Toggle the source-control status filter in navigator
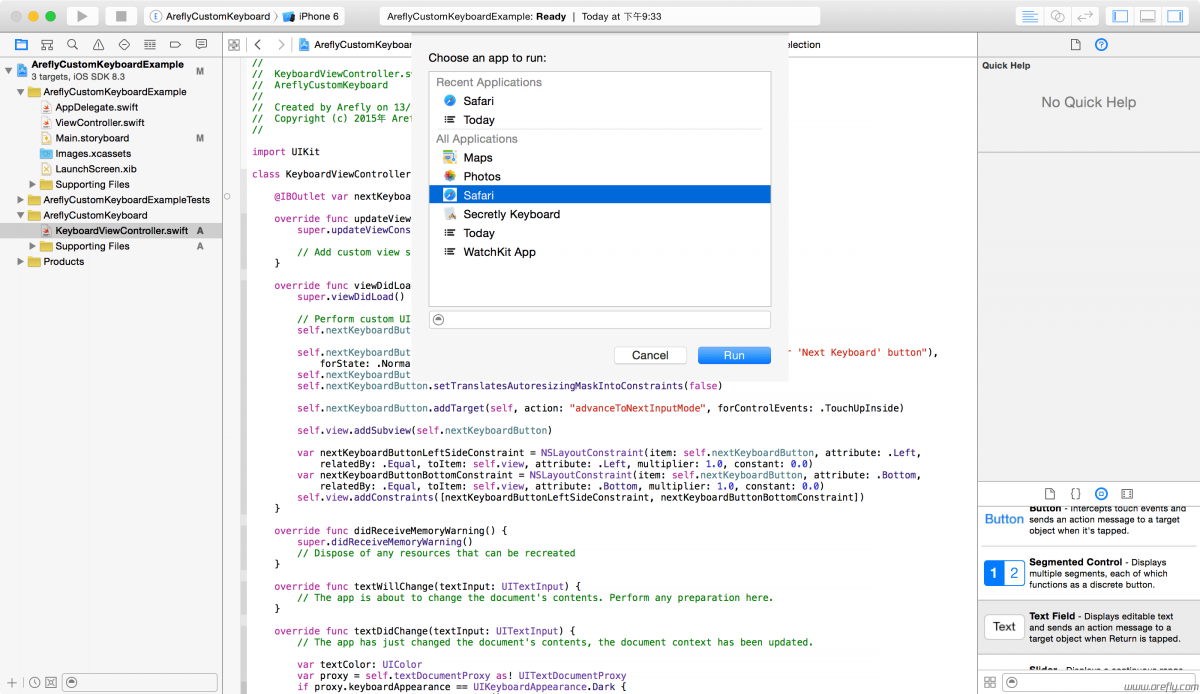 tap(51, 682)
